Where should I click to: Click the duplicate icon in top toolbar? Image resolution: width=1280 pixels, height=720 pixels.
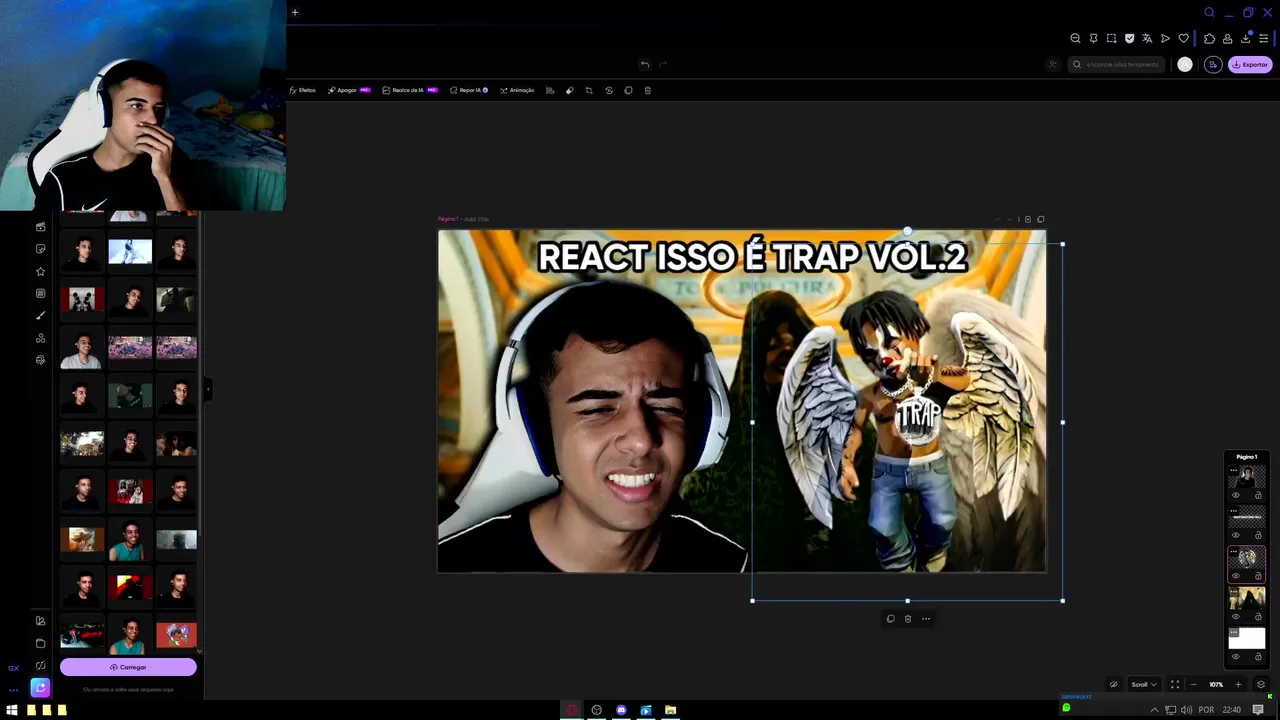628,90
